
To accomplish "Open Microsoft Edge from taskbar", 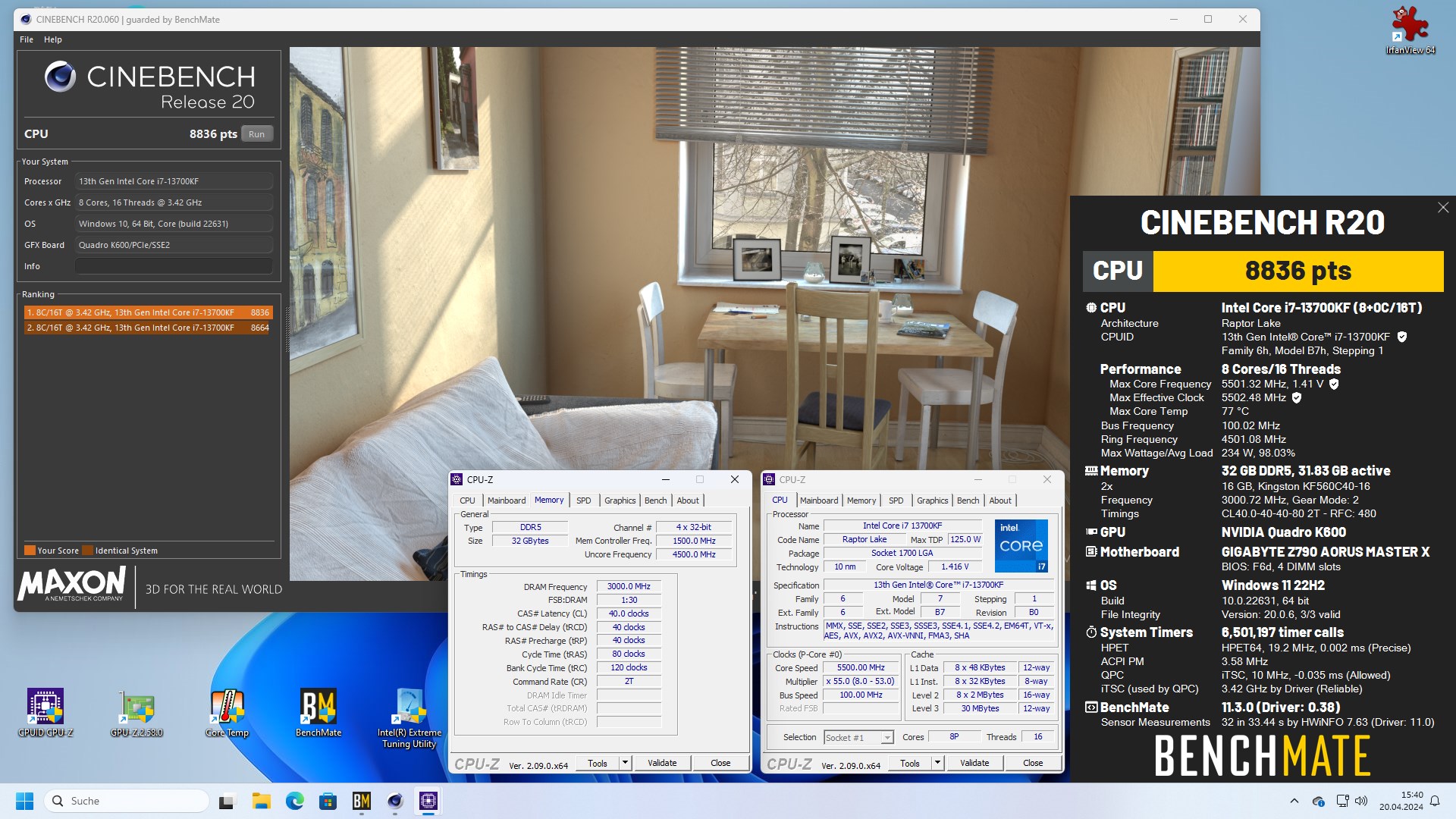I will pyautogui.click(x=294, y=801).
